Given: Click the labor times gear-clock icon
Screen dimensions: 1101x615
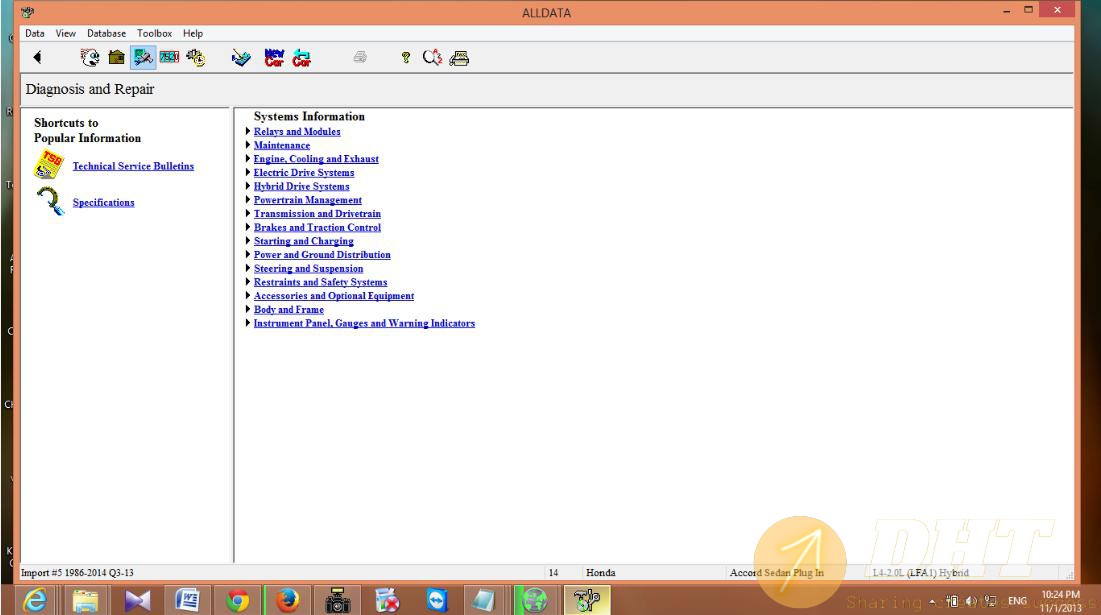Looking at the screenshot, I should point(195,58).
